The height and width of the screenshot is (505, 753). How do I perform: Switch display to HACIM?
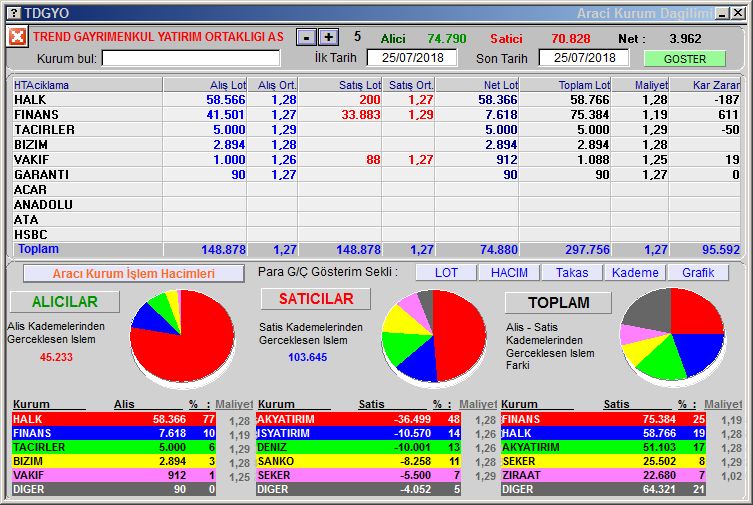tap(509, 273)
